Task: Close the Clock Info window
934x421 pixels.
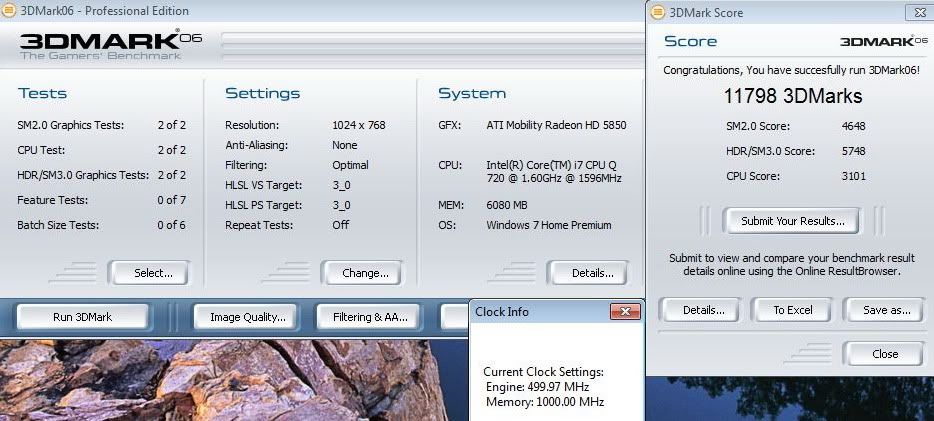Action: pos(625,311)
